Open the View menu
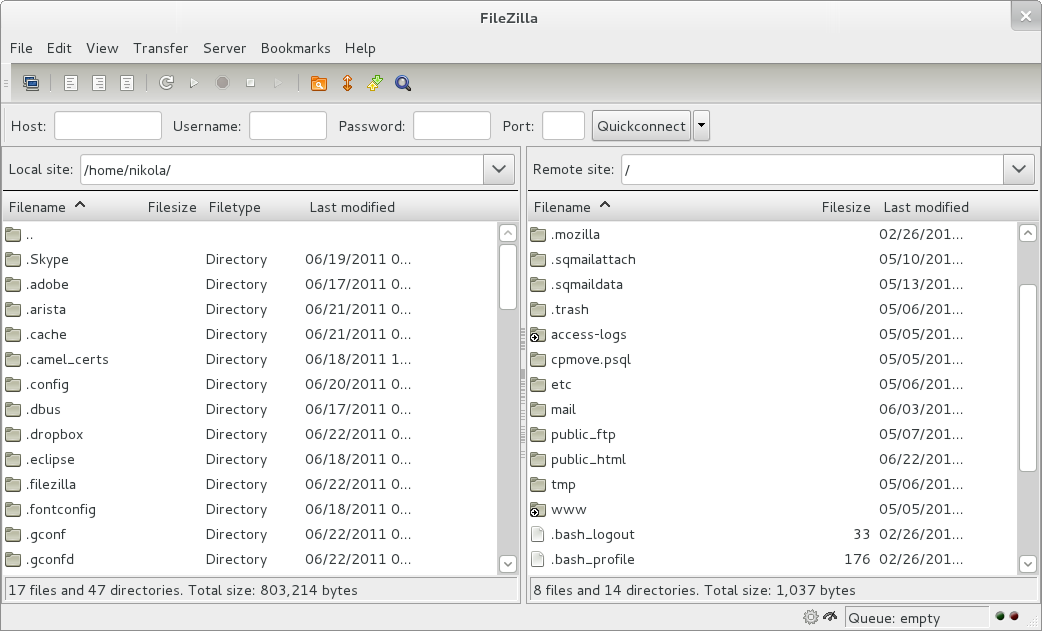1042x631 pixels. [102, 48]
